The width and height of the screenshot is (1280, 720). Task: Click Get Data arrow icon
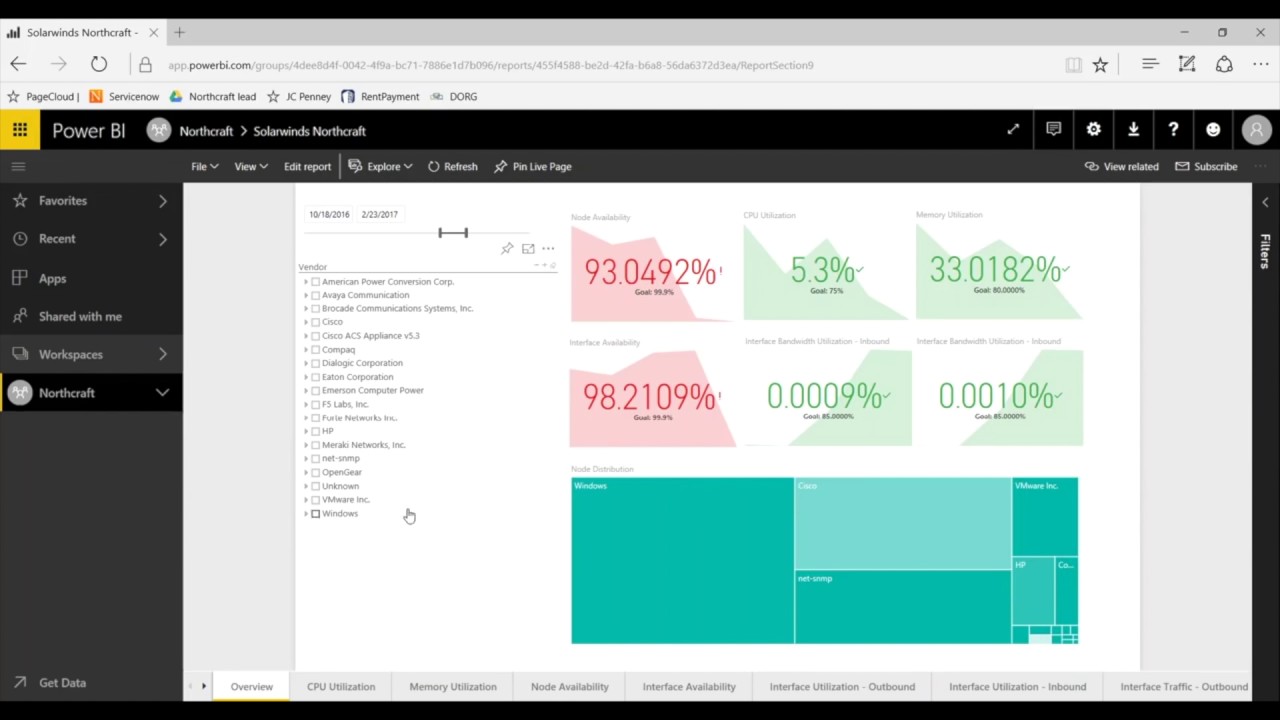(x=19, y=682)
